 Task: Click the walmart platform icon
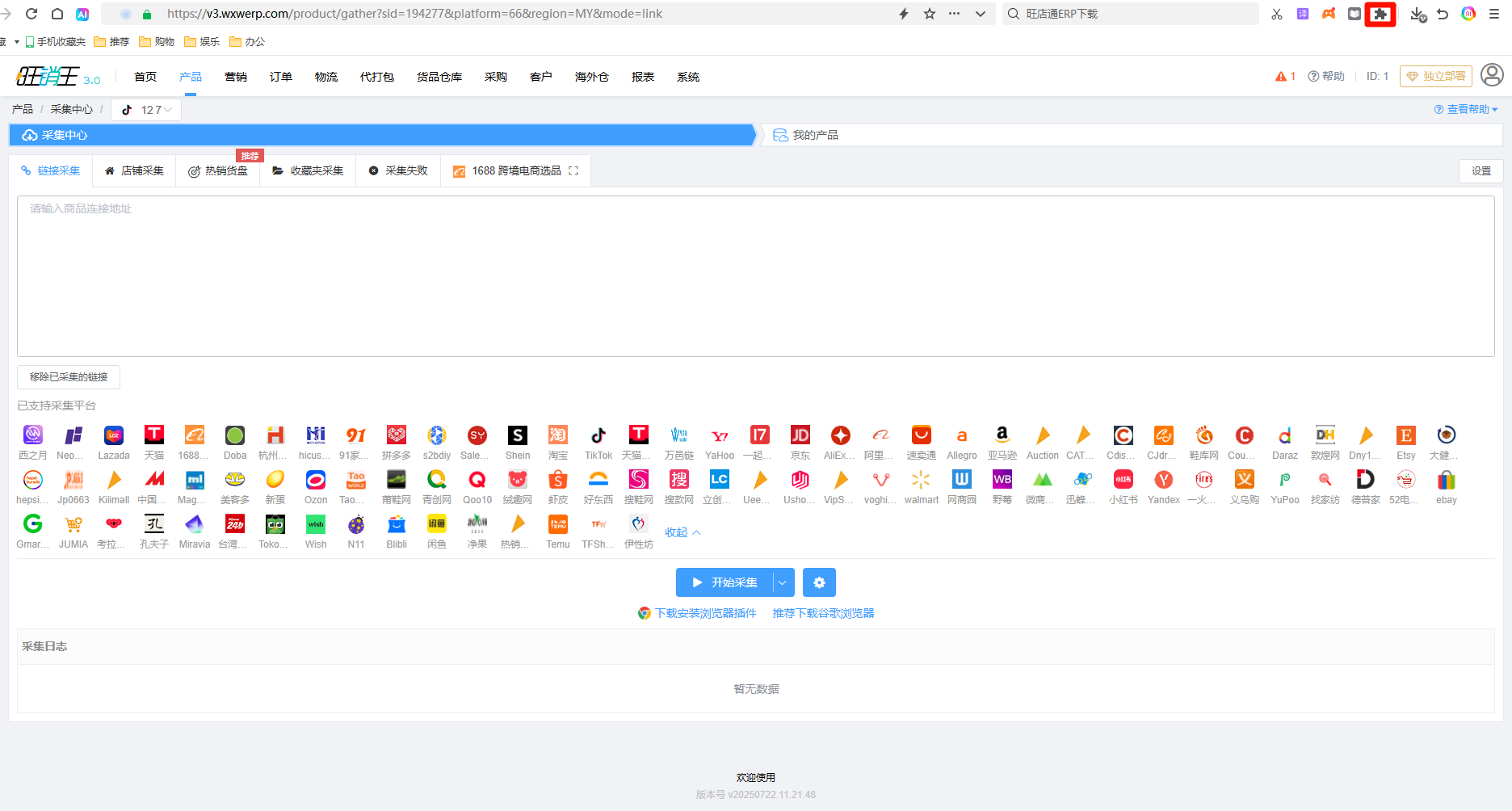coord(922,480)
